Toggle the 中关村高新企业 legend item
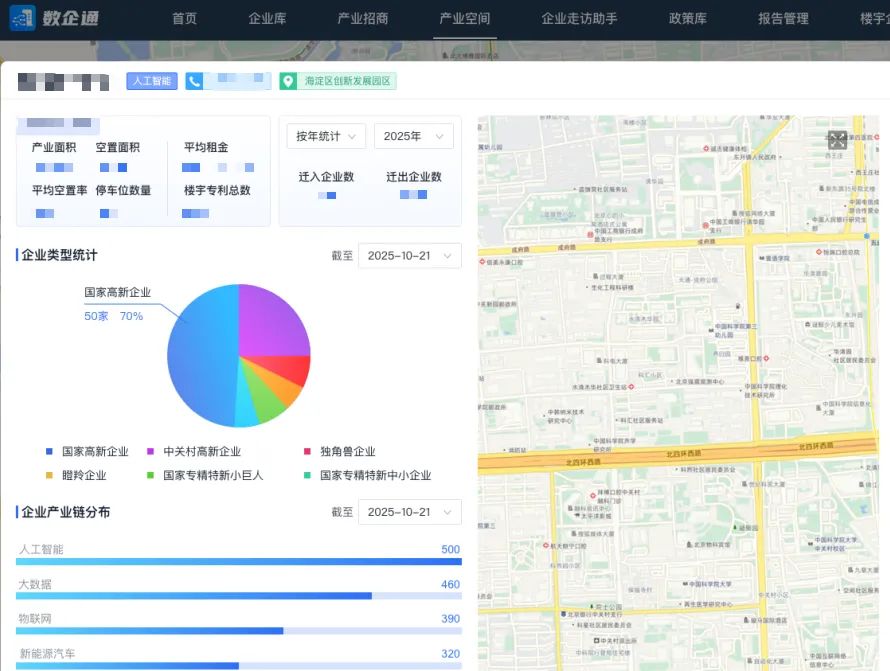Viewport: 890px width, 671px height. click(194, 451)
